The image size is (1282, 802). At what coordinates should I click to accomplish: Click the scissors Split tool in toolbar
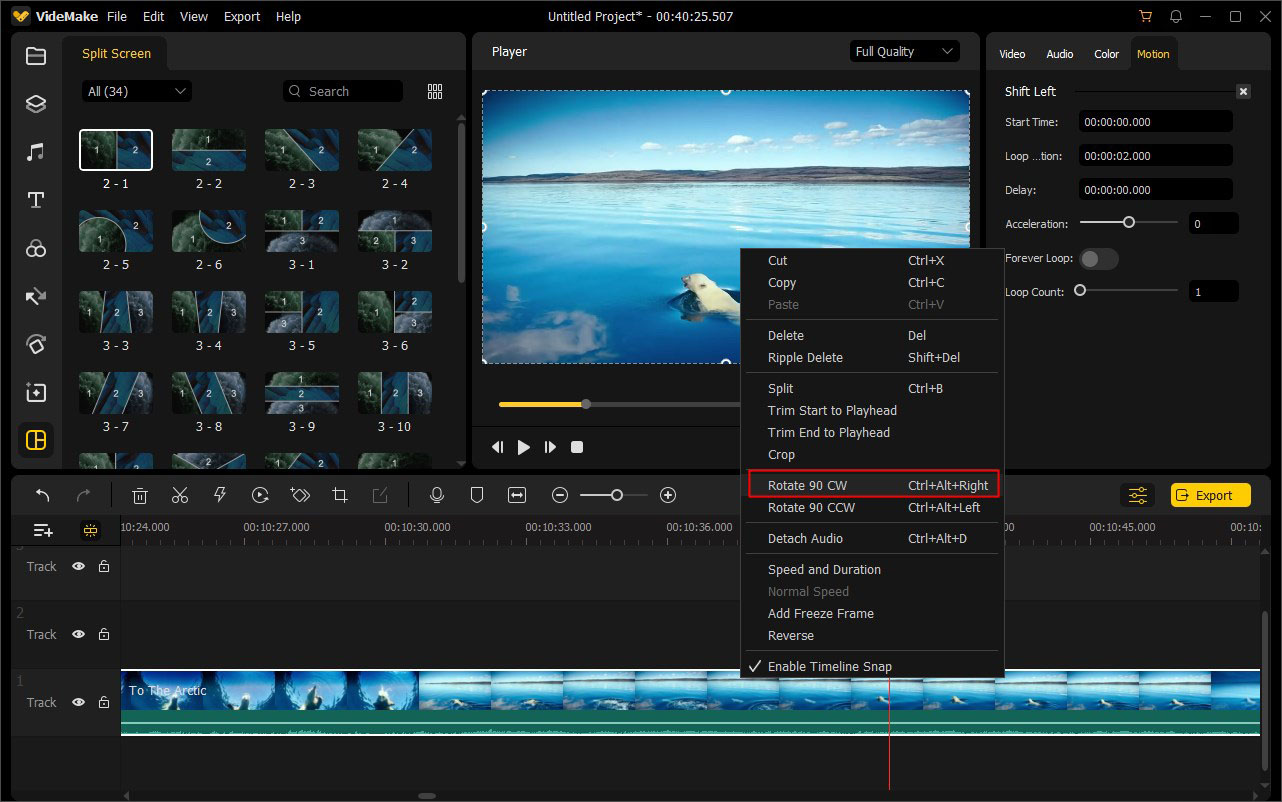click(180, 495)
